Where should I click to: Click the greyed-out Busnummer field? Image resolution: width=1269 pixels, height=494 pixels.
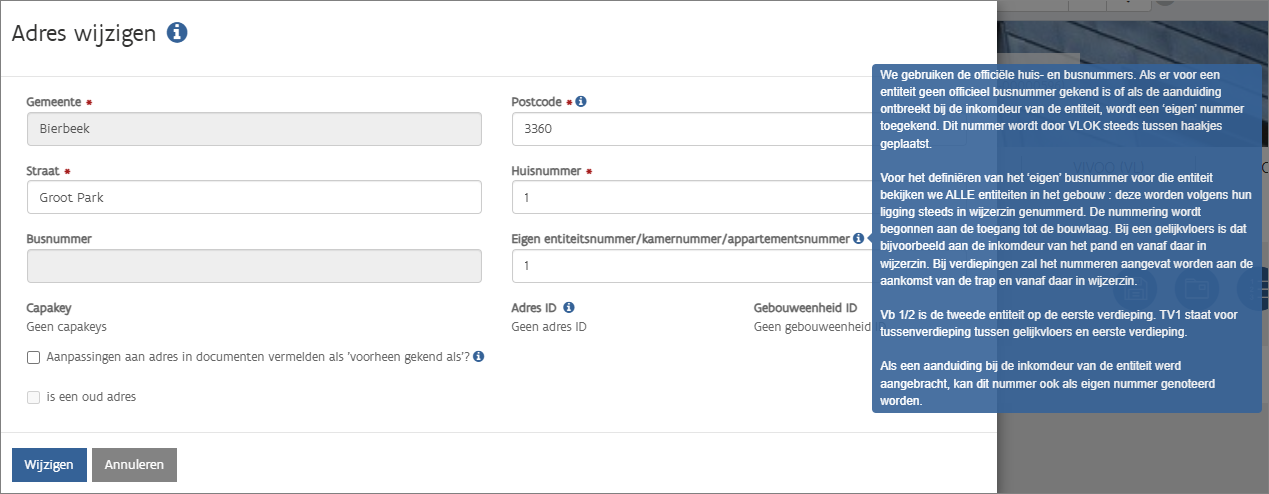point(254,266)
